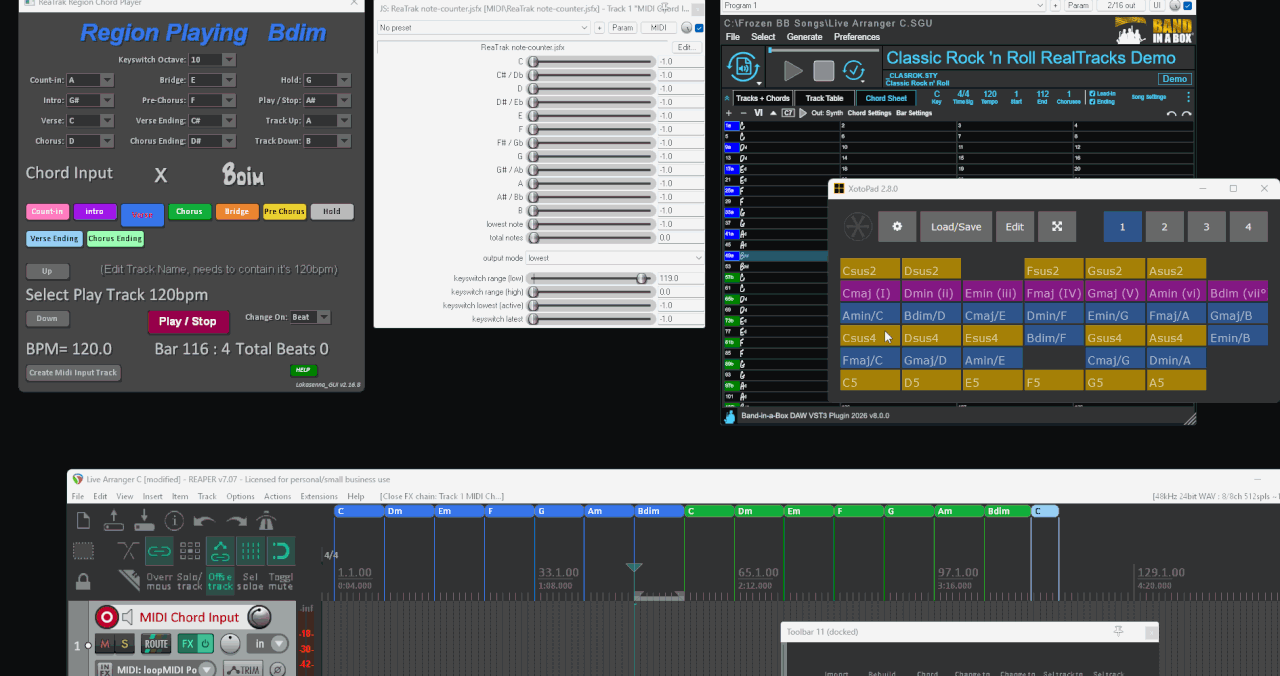1280x676 pixels.
Task: Toggle the Band-in-a-Box plugin bypass checkbox
Action: 1187,6
